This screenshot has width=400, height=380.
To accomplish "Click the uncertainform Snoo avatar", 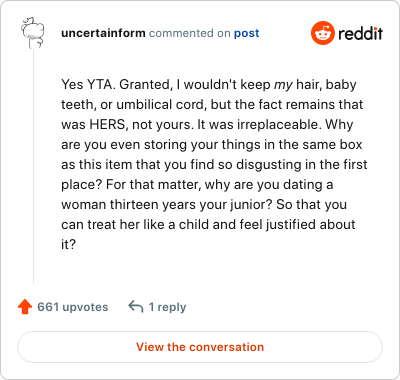I will tap(33, 32).
